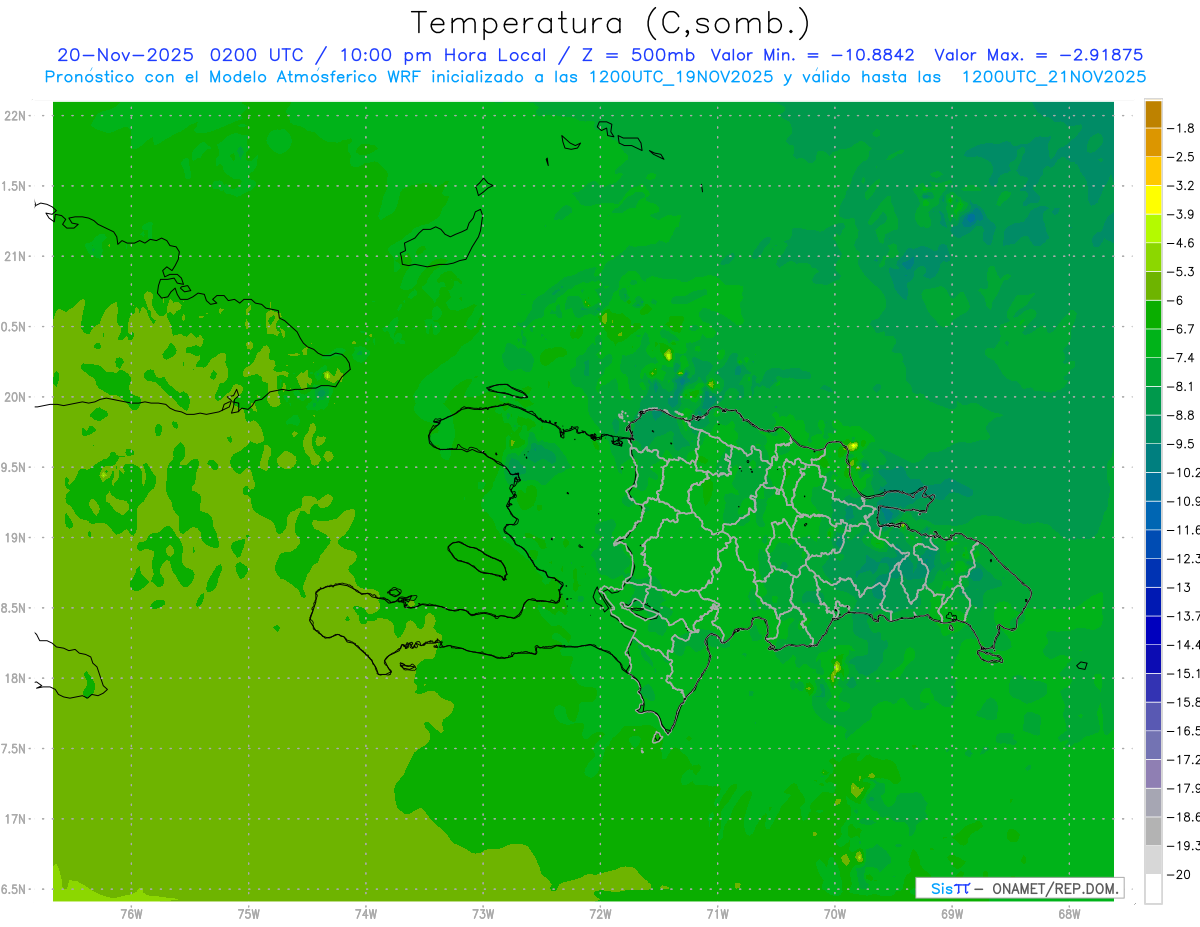Image resolution: width=1200 pixels, height=927 pixels.
Task: Click the '75W' longitude label
Action: [248, 913]
